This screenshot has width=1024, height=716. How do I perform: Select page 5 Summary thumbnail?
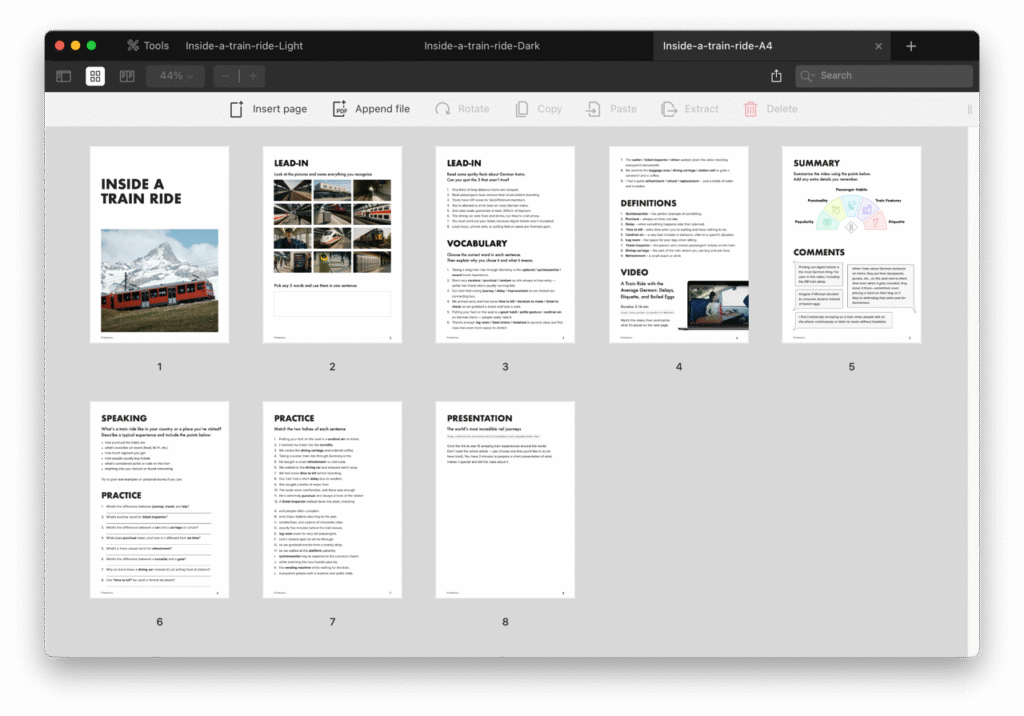[x=851, y=245]
